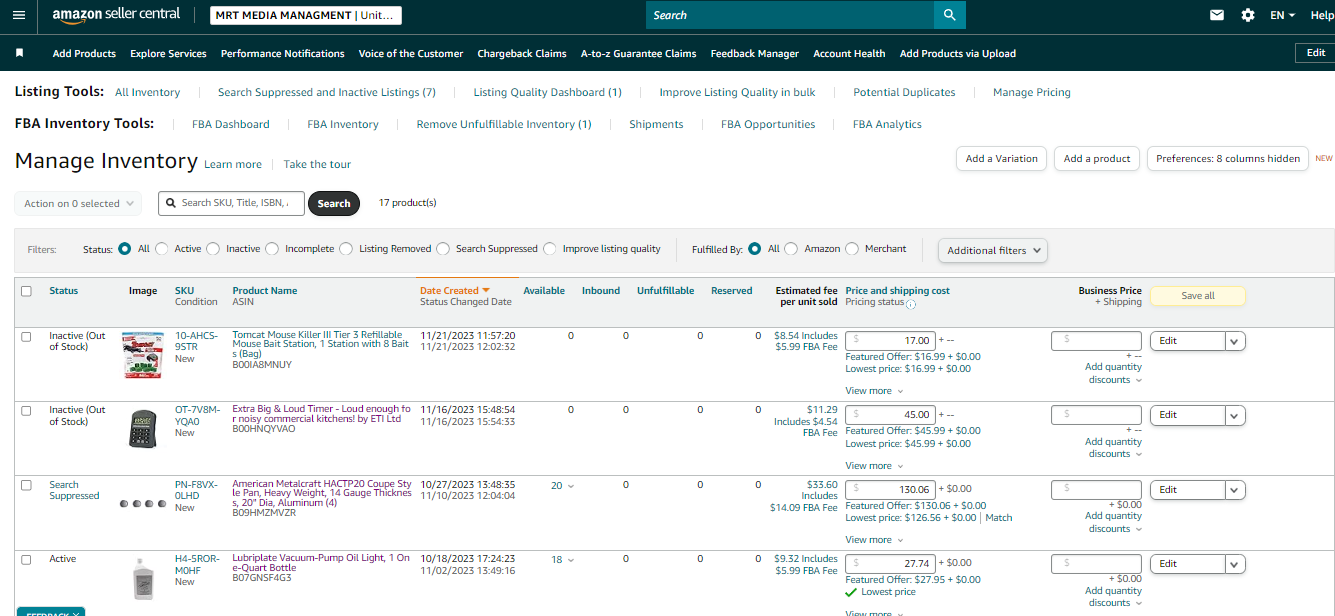
Task: Click the Add a Variation button
Action: coord(1002,158)
